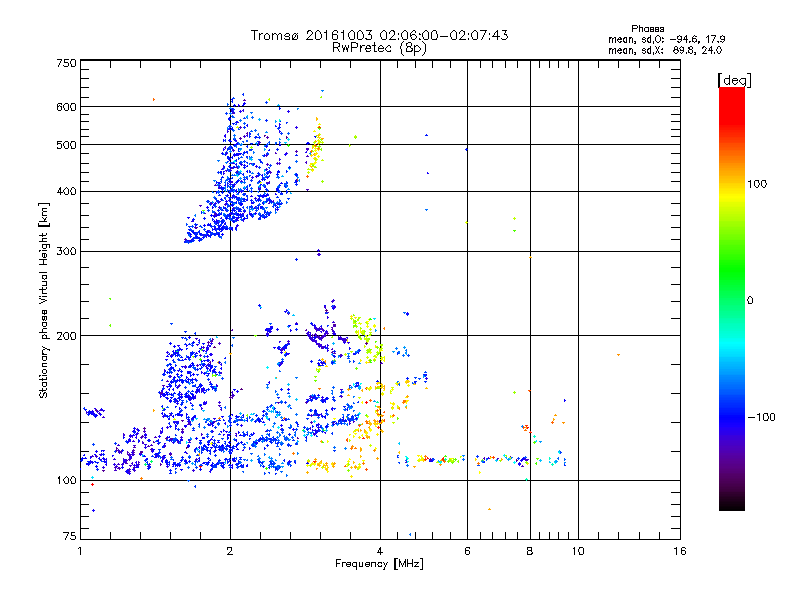
Task: Click the colorbar tick label '0'
Action: pyautogui.click(x=750, y=300)
